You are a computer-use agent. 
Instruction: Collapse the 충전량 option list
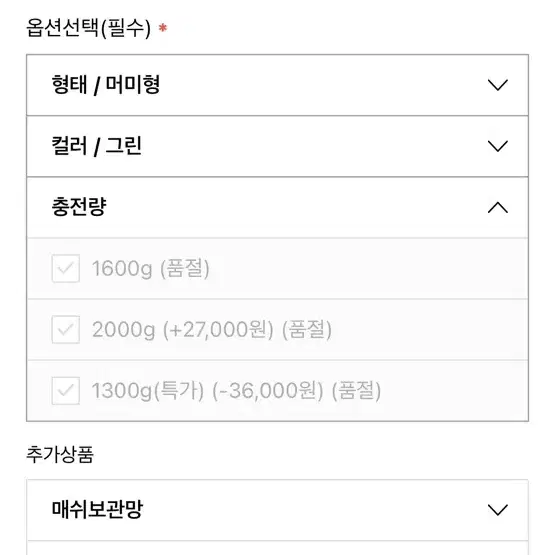tap(278, 207)
